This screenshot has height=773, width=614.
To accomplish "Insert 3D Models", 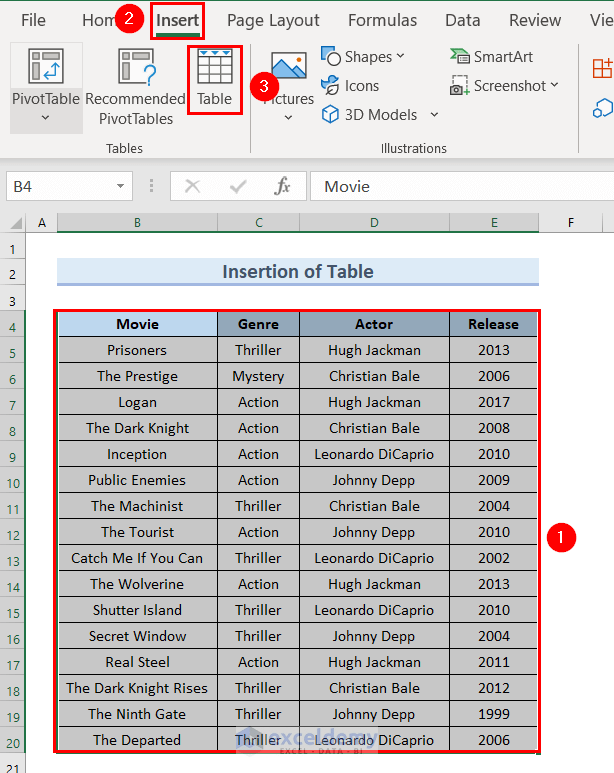I will 370,115.
